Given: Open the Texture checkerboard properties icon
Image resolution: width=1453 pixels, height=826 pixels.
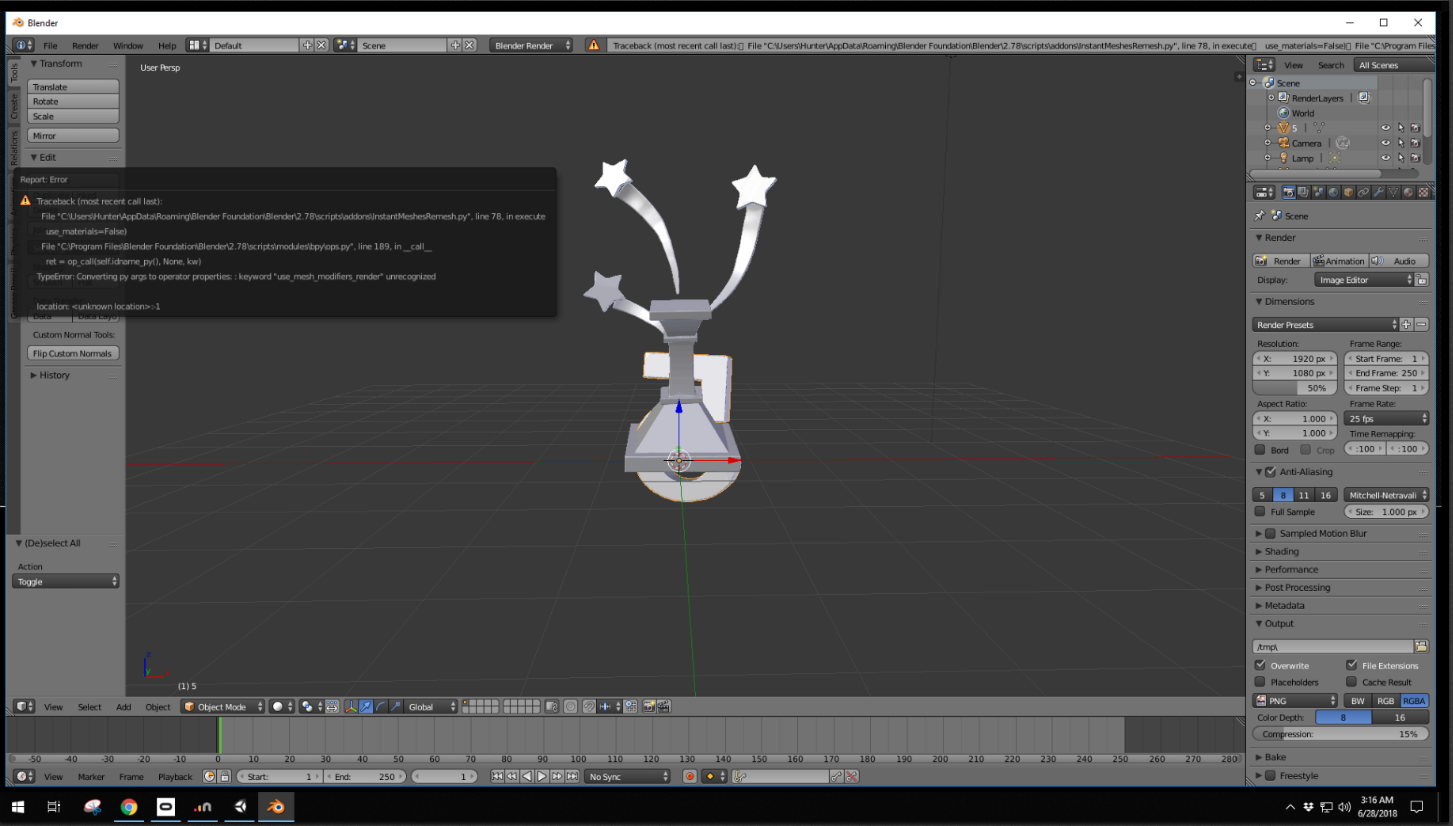Looking at the screenshot, I should coord(1423,192).
